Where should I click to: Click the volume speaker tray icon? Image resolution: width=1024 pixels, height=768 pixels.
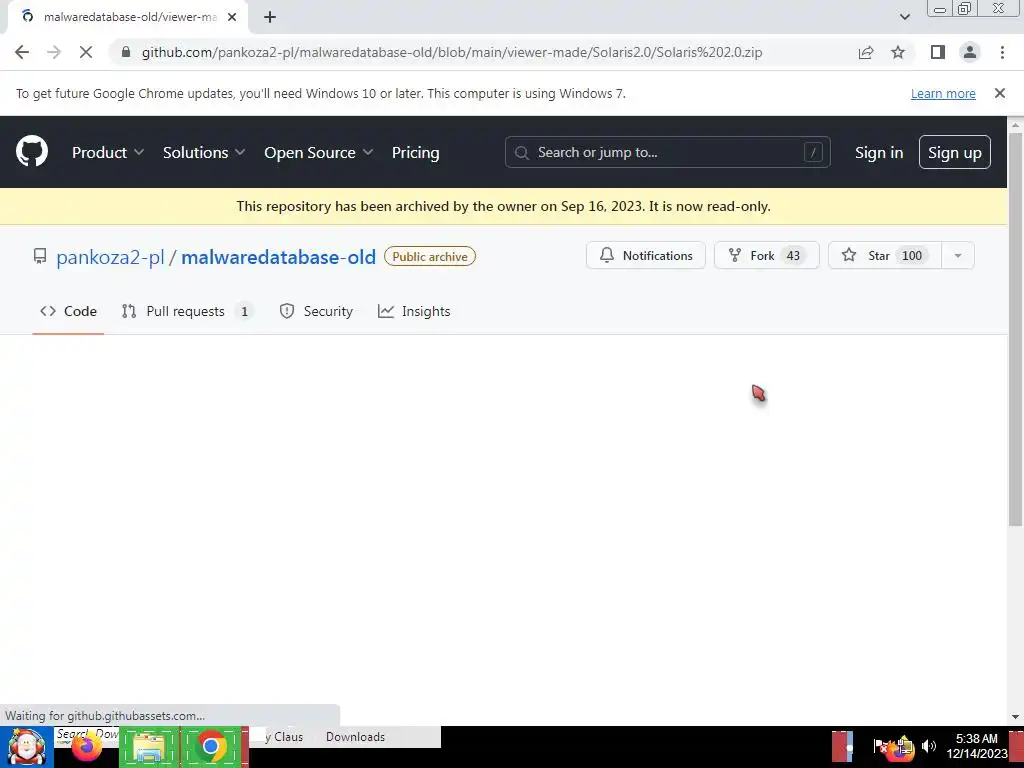click(929, 745)
